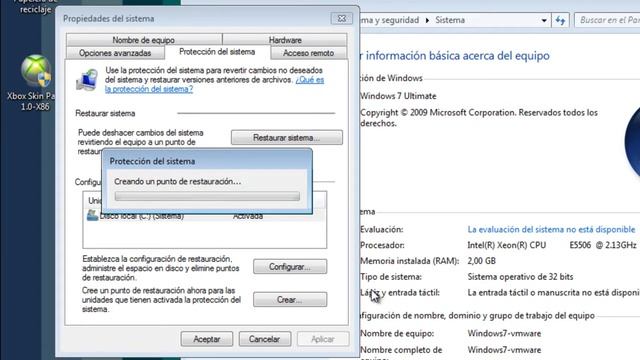Open the address bar history dropdown arrow
The width and height of the screenshot is (640, 360).
coord(544,20)
